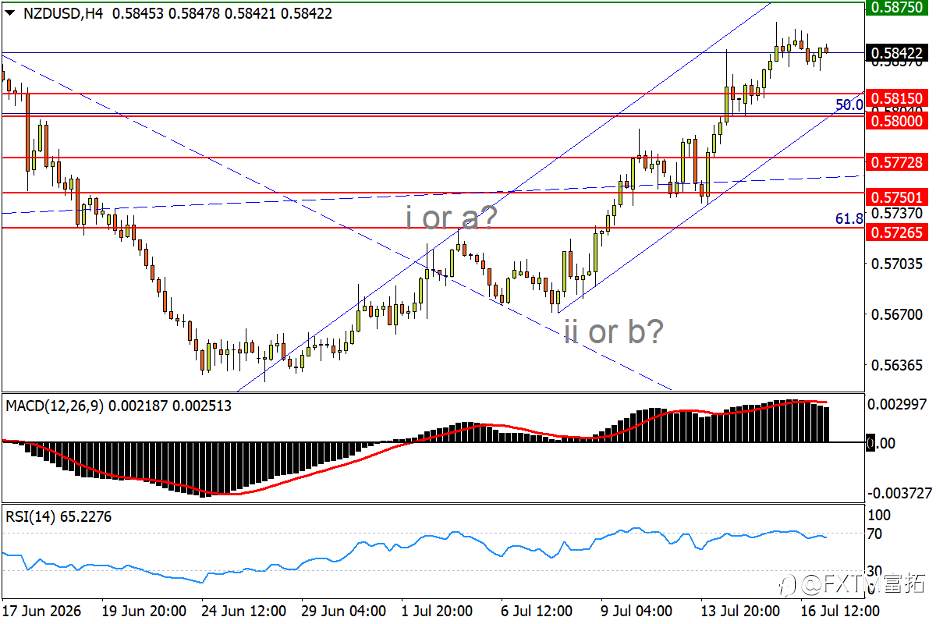Click the MACD lower scale value -0.003727
Image resolution: width=936 pixels, height=624 pixels.
(899, 493)
